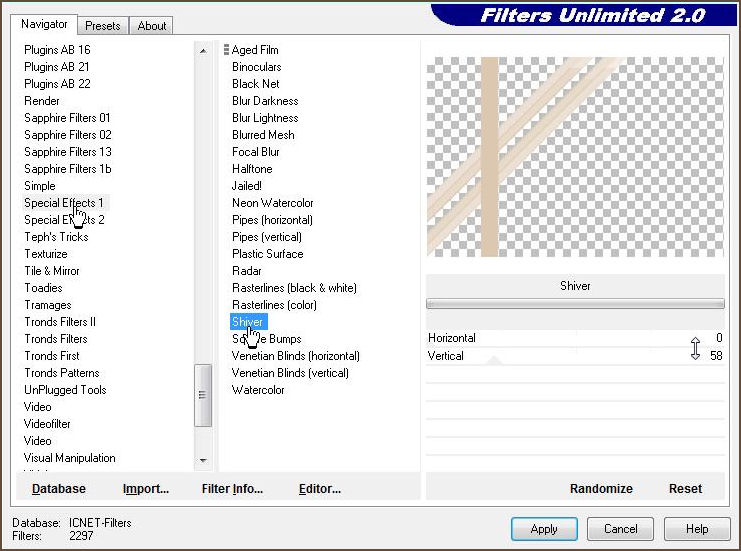Click the Database button

click(59, 489)
